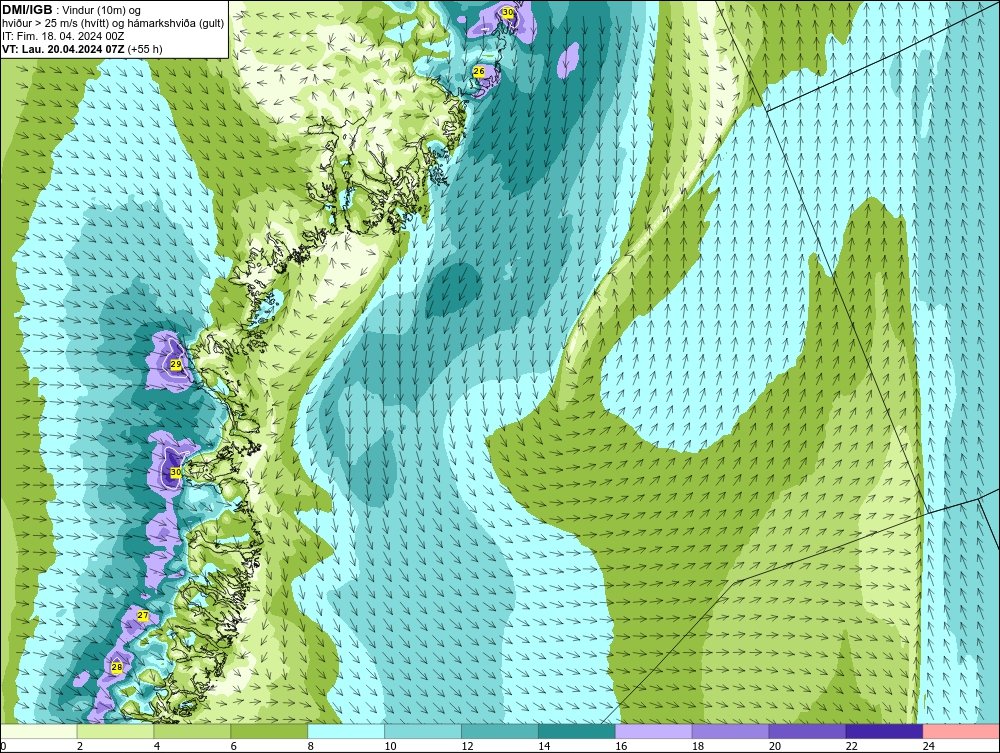Image resolution: width=1000 pixels, height=753 pixels.
Task: Pick the 10–12 m/s turquoise legend swatch
Action: 423,731
